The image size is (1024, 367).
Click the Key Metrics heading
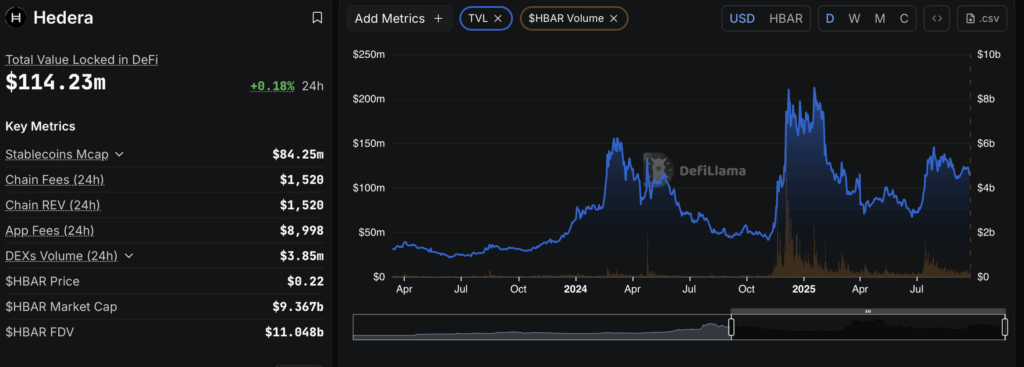coord(40,126)
